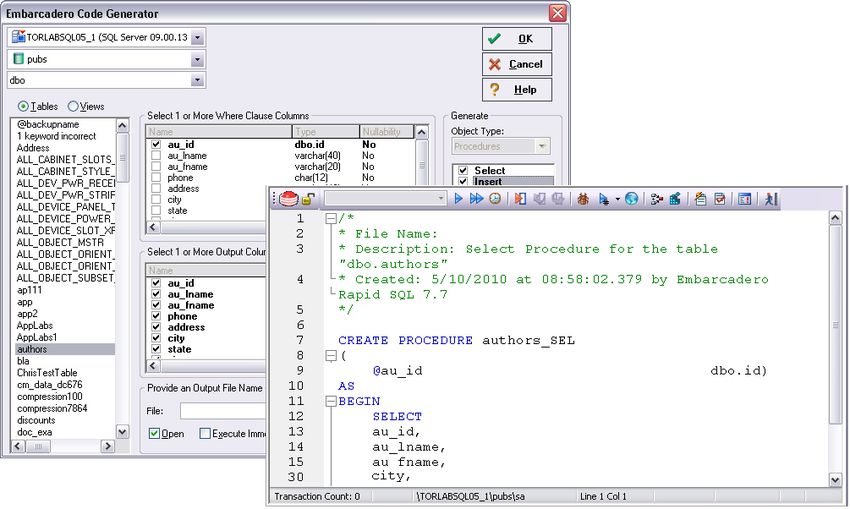Uncheck the Open file checkbox
Image resolution: width=850 pixels, height=509 pixels.
coord(154,433)
